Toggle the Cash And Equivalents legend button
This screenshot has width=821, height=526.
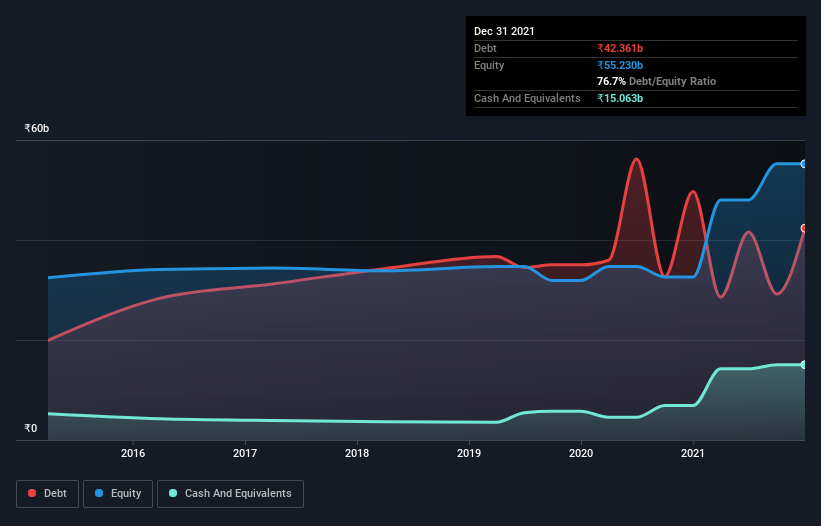(230, 494)
